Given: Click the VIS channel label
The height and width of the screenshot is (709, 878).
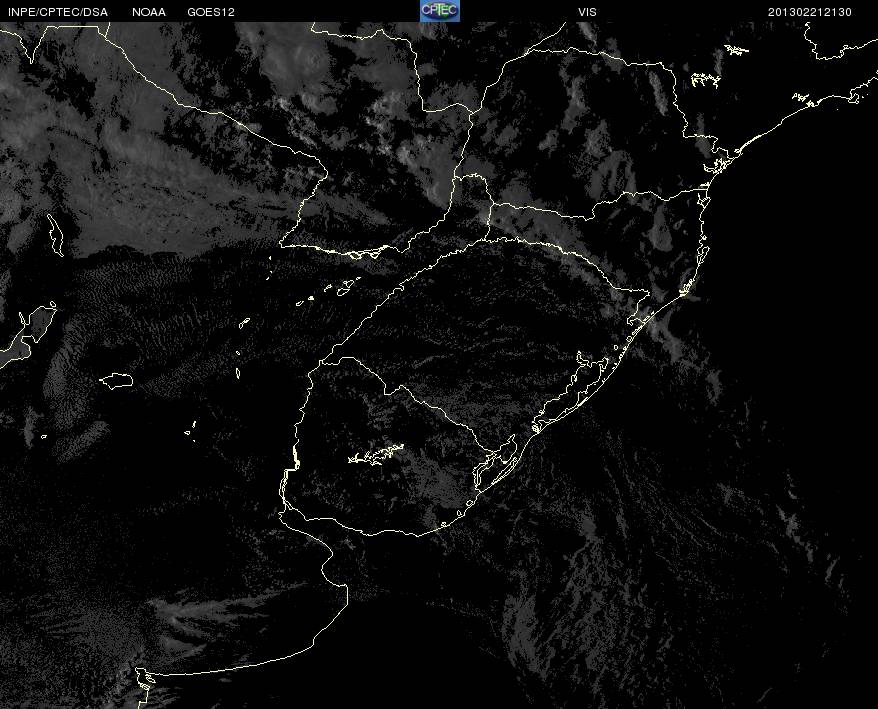Looking at the screenshot, I should coord(587,12).
